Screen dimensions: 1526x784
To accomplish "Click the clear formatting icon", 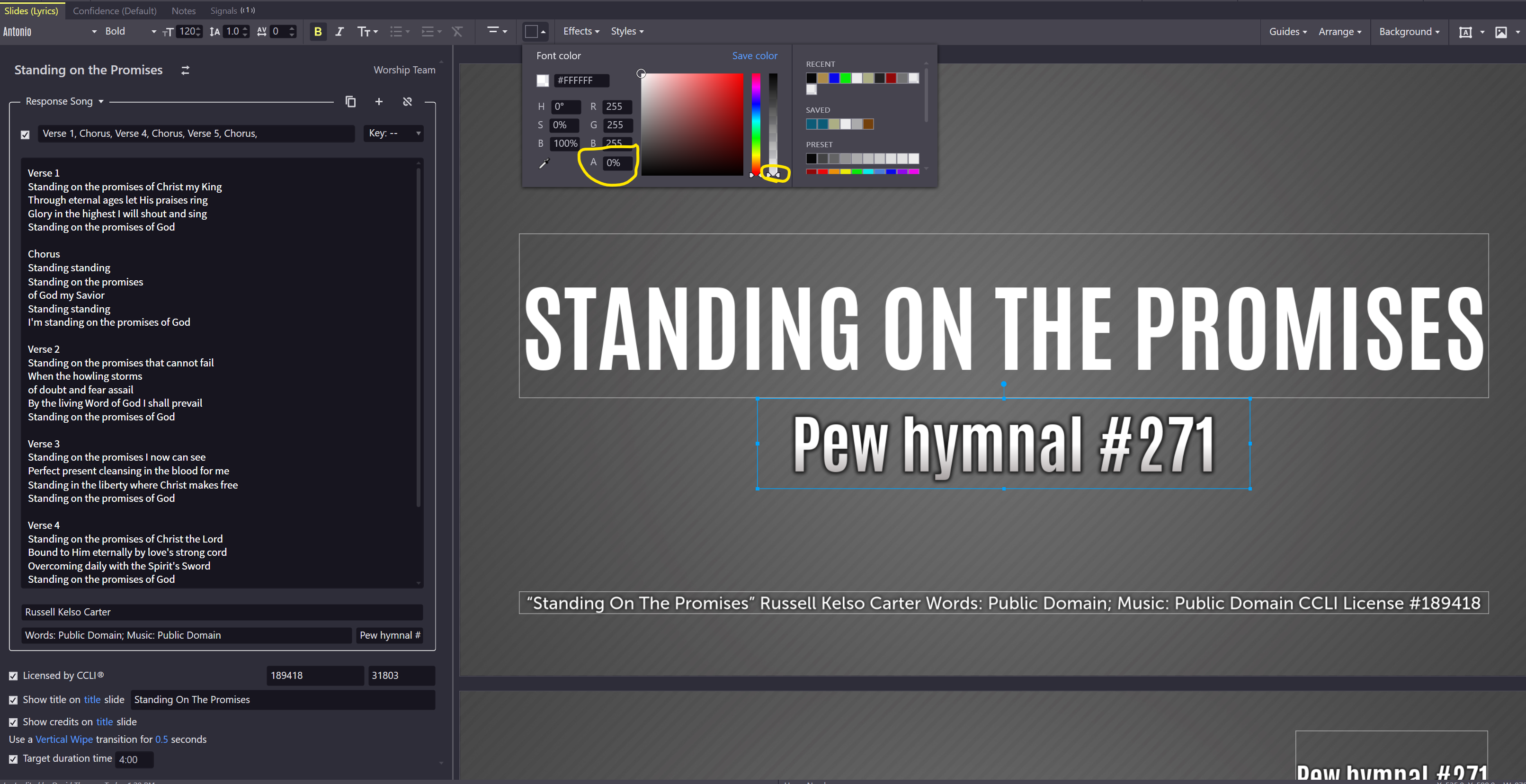I will point(457,32).
